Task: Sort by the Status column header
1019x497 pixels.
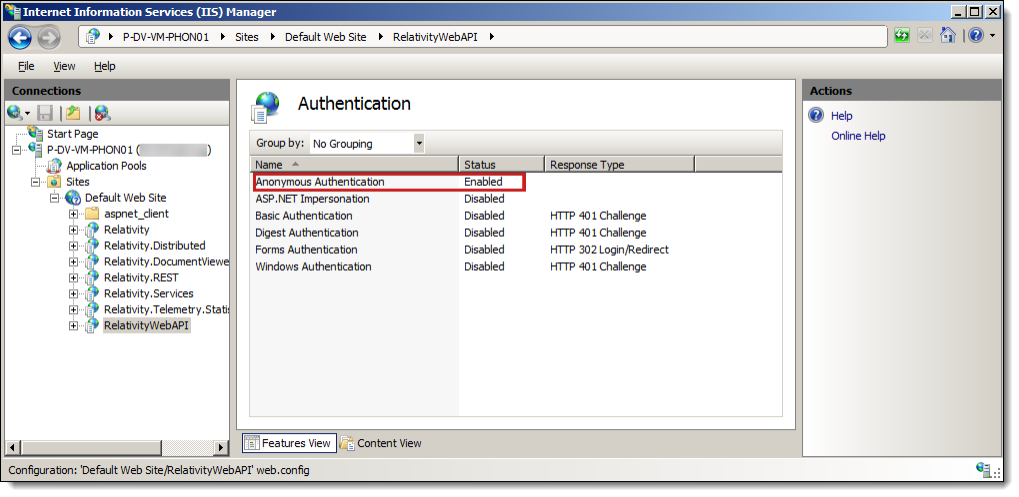Action: 502,164
